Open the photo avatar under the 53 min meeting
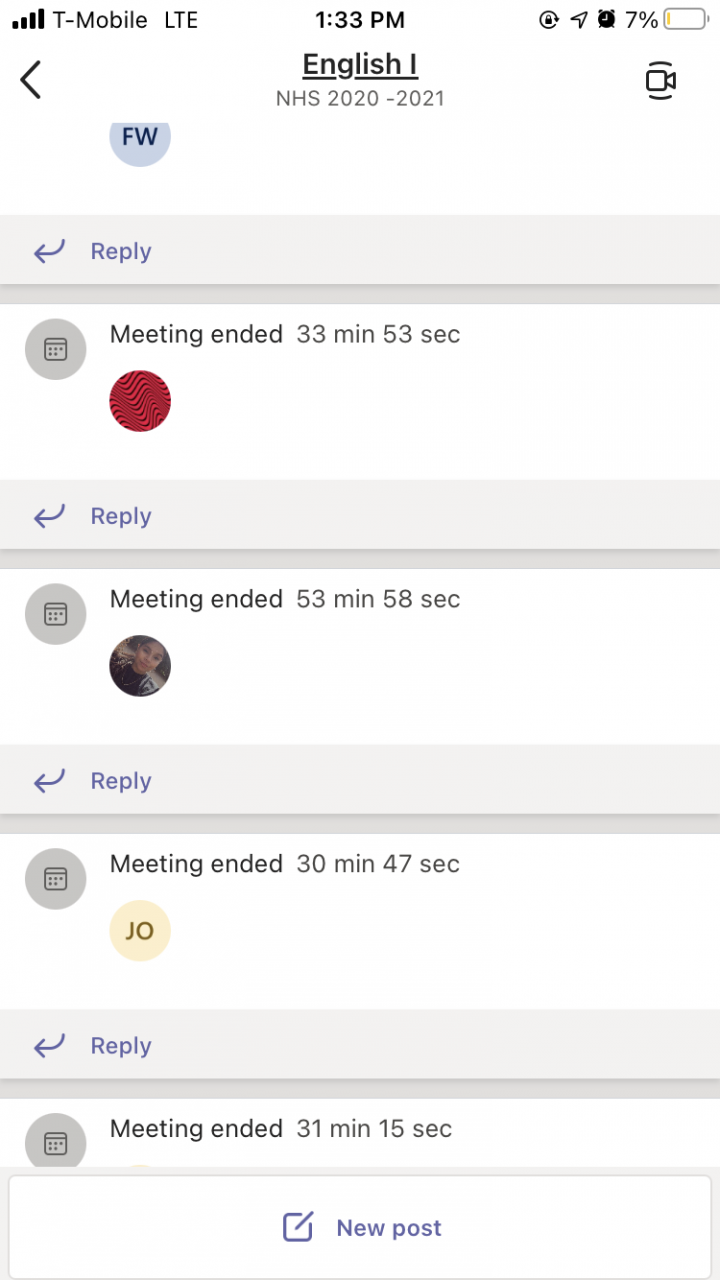The image size is (720, 1280). point(140,666)
